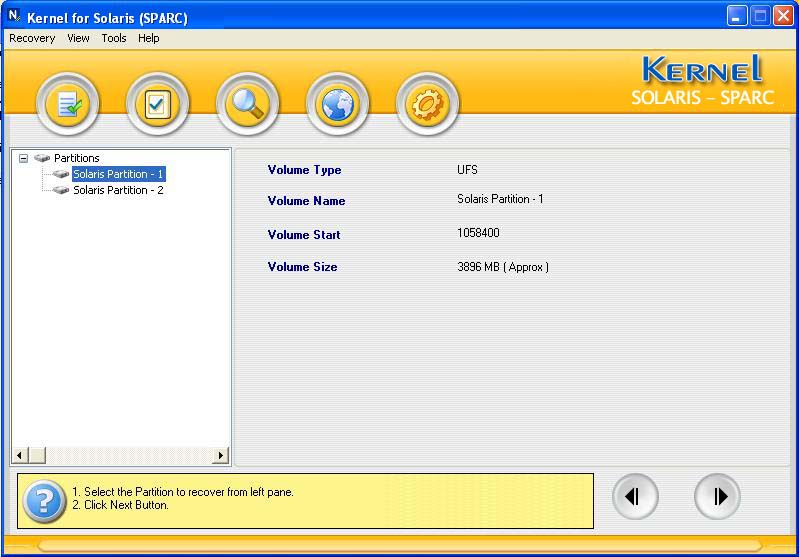Open the Recovery menu
This screenshot has height=557, width=799.
tap(32, 38)
